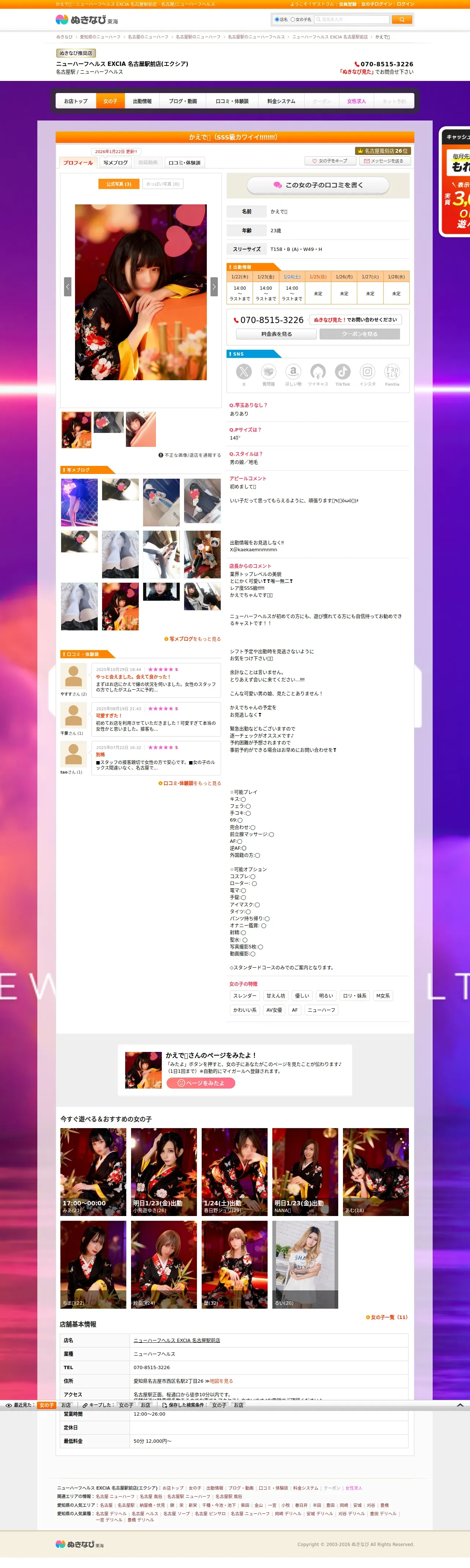
Task: Select the 店名 radio button
Action: (277, 19)
